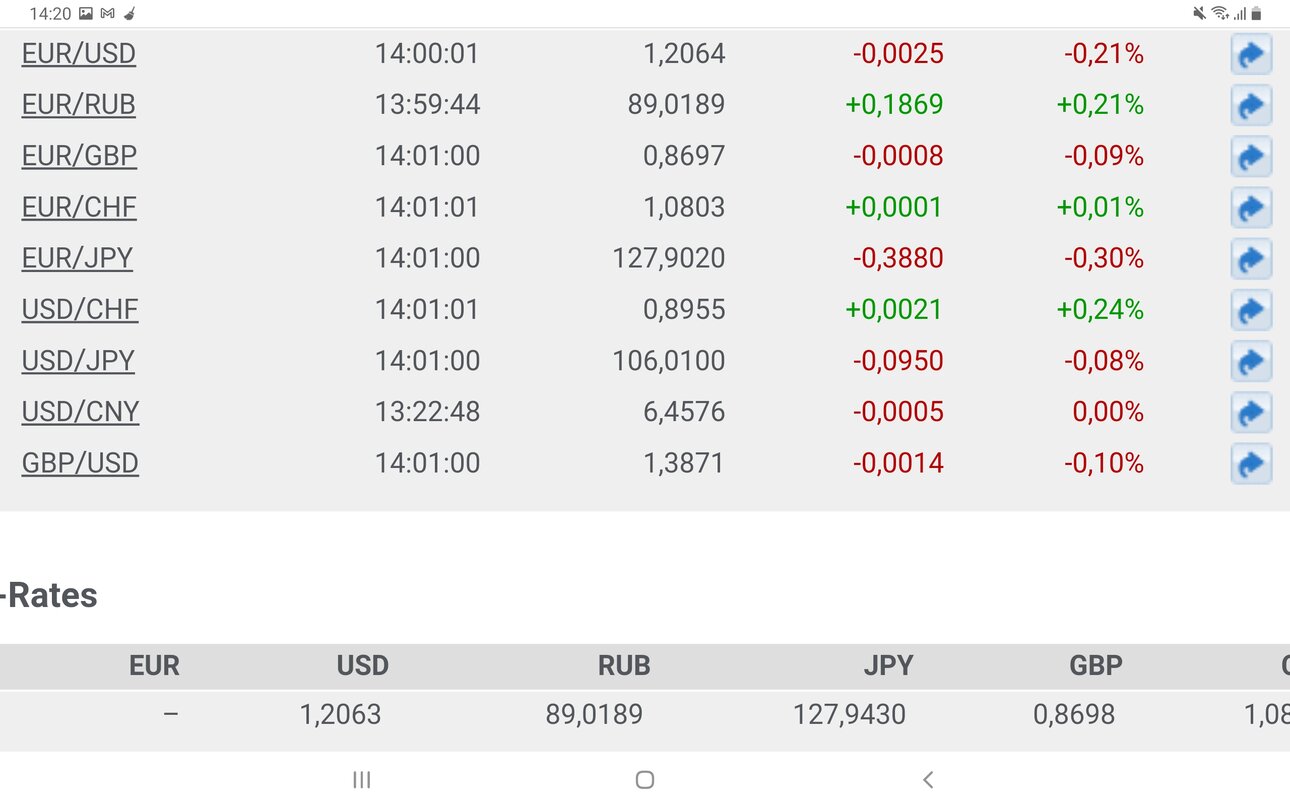Open the EUR/JPY currency pair link
This screenshot has width=1290, height=806.
[x=78, y=259]
